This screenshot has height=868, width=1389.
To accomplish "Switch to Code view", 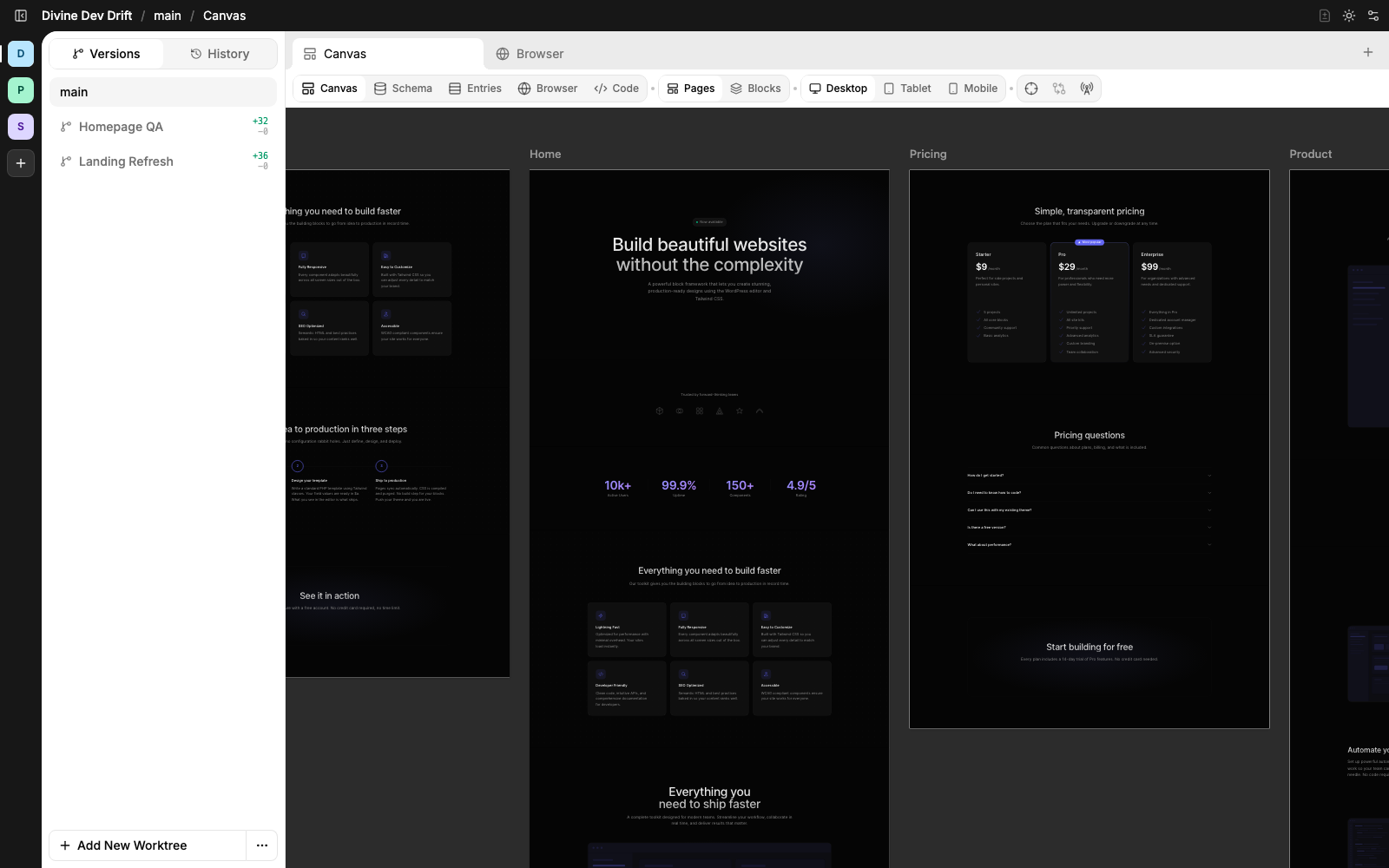I will [616, 89].
